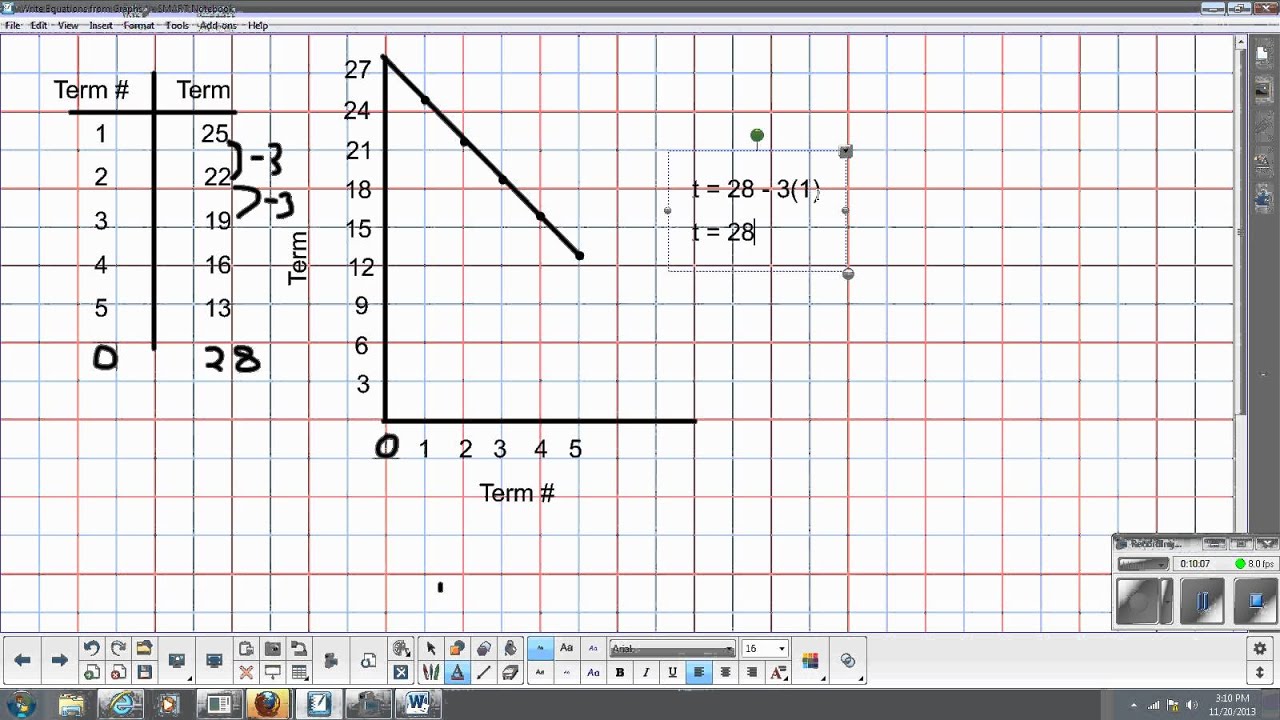
Task: Select the Text tool
Action: coord(457,672)
